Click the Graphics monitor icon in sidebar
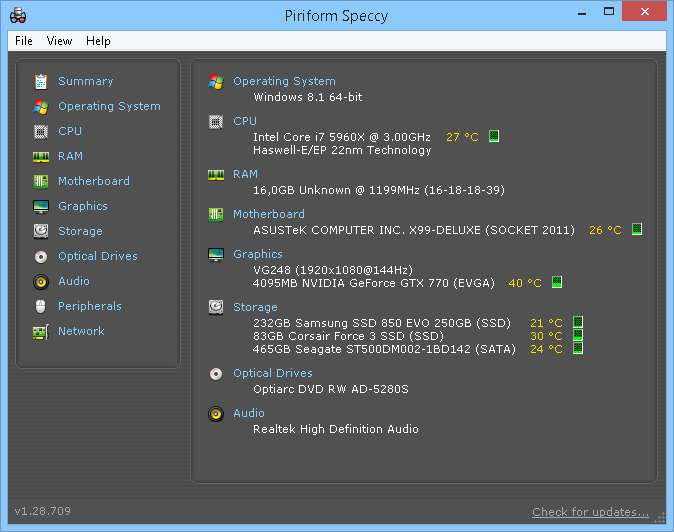 point(41,206)
